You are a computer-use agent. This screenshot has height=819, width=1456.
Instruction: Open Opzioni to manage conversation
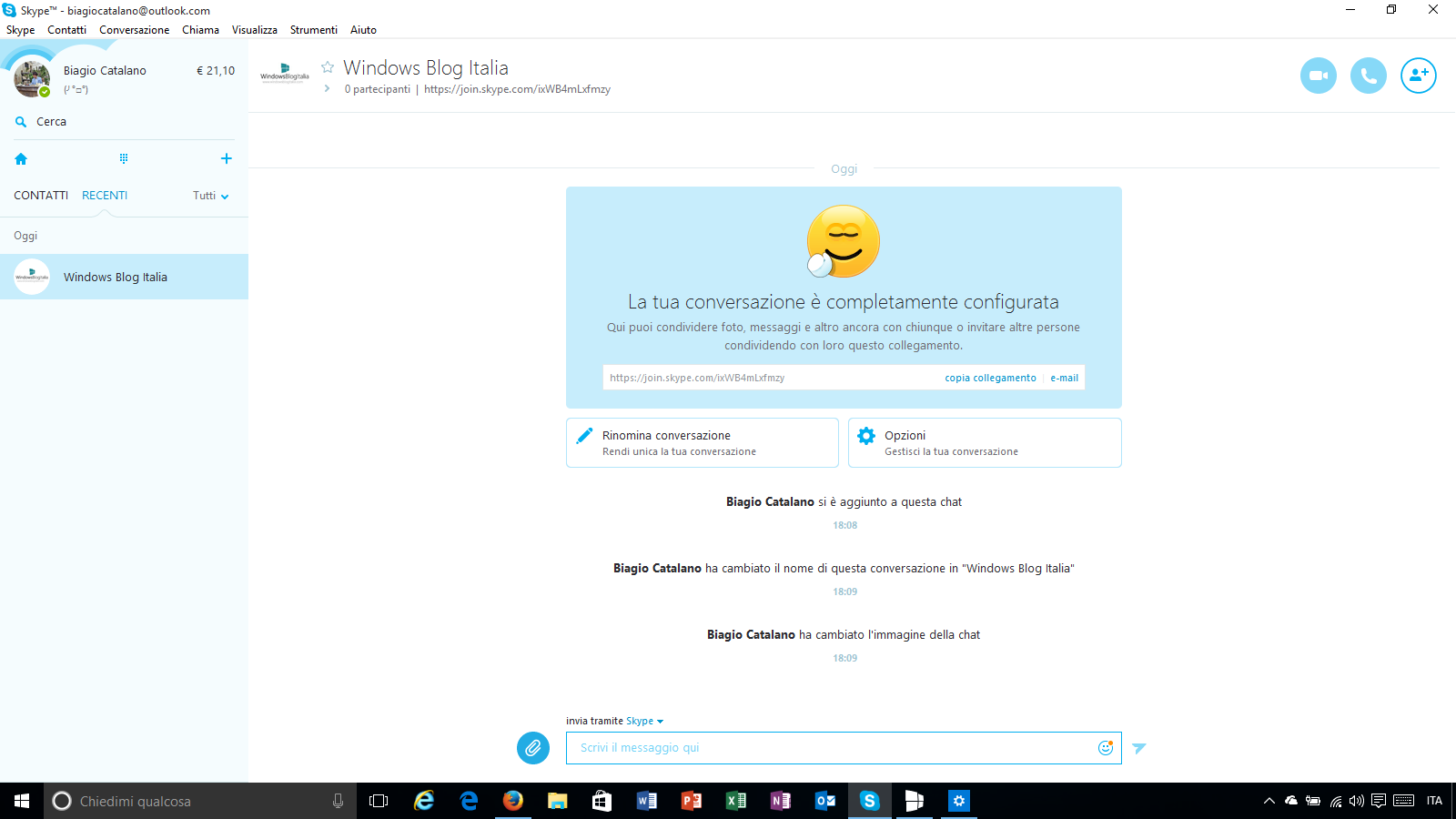point(985,443)
